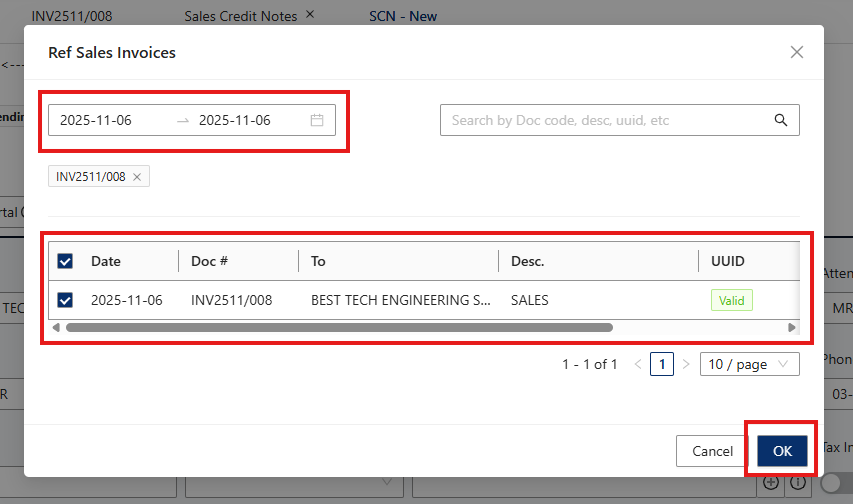The image size is (853, 504).
Task: Go to previous page arrow
Action: click(638, 364)
